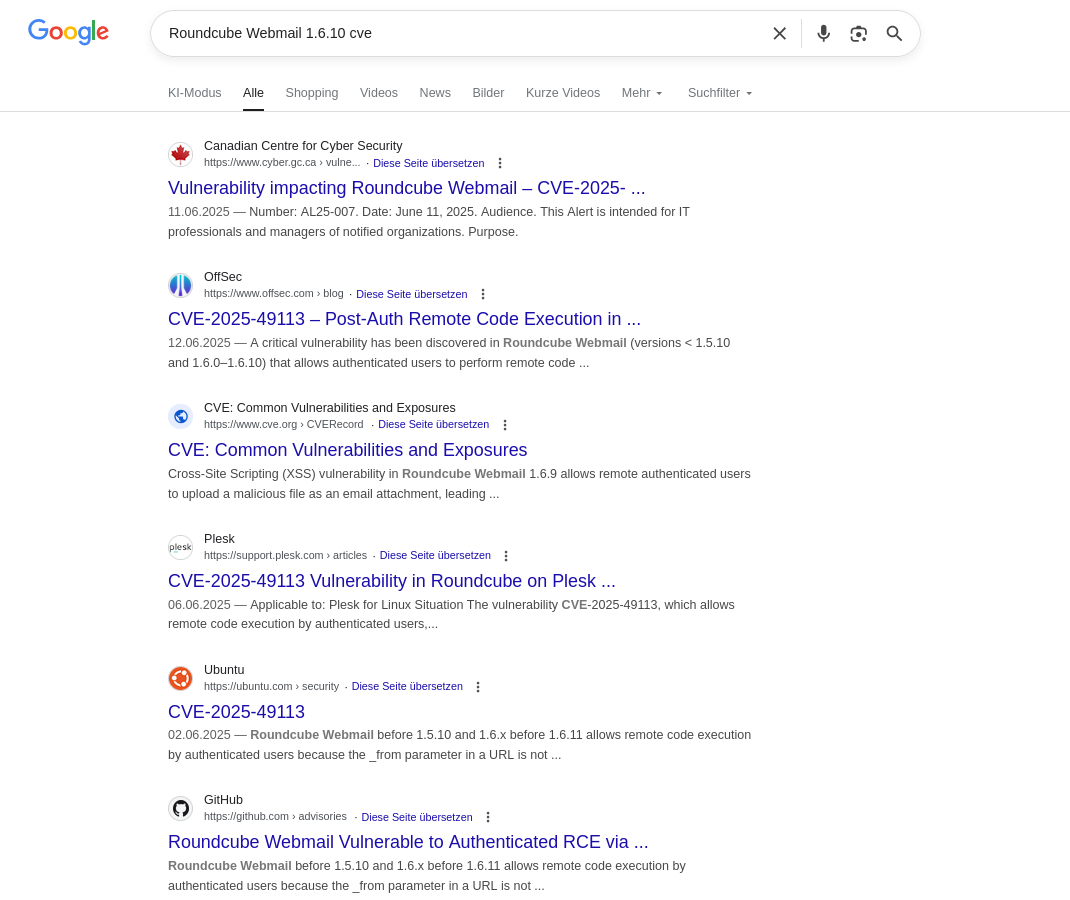Start voice search with microphone
Image resolution: width=1070 pixels, height=900 pixels.
(x=823, y=33)
